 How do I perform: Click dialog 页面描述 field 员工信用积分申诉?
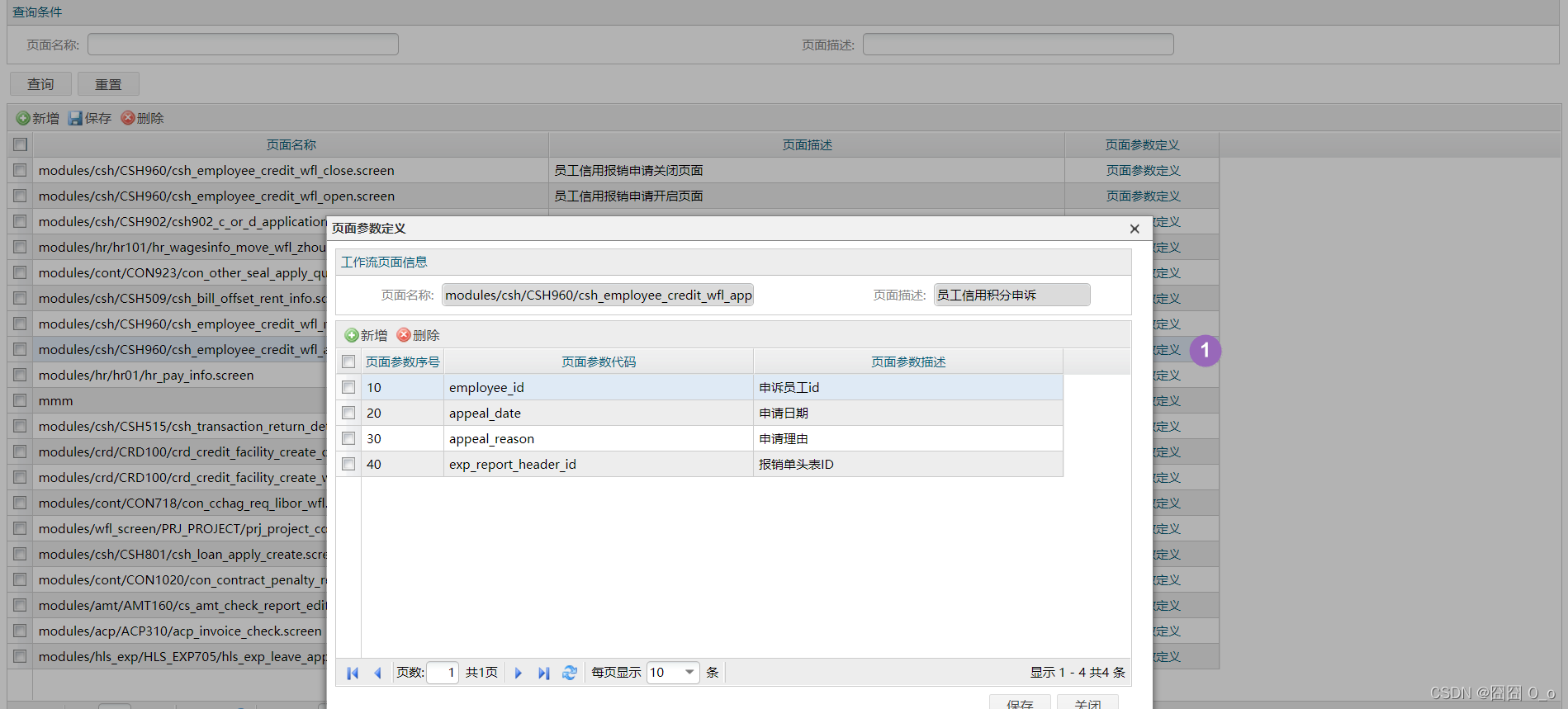(x=1011, y=295)
